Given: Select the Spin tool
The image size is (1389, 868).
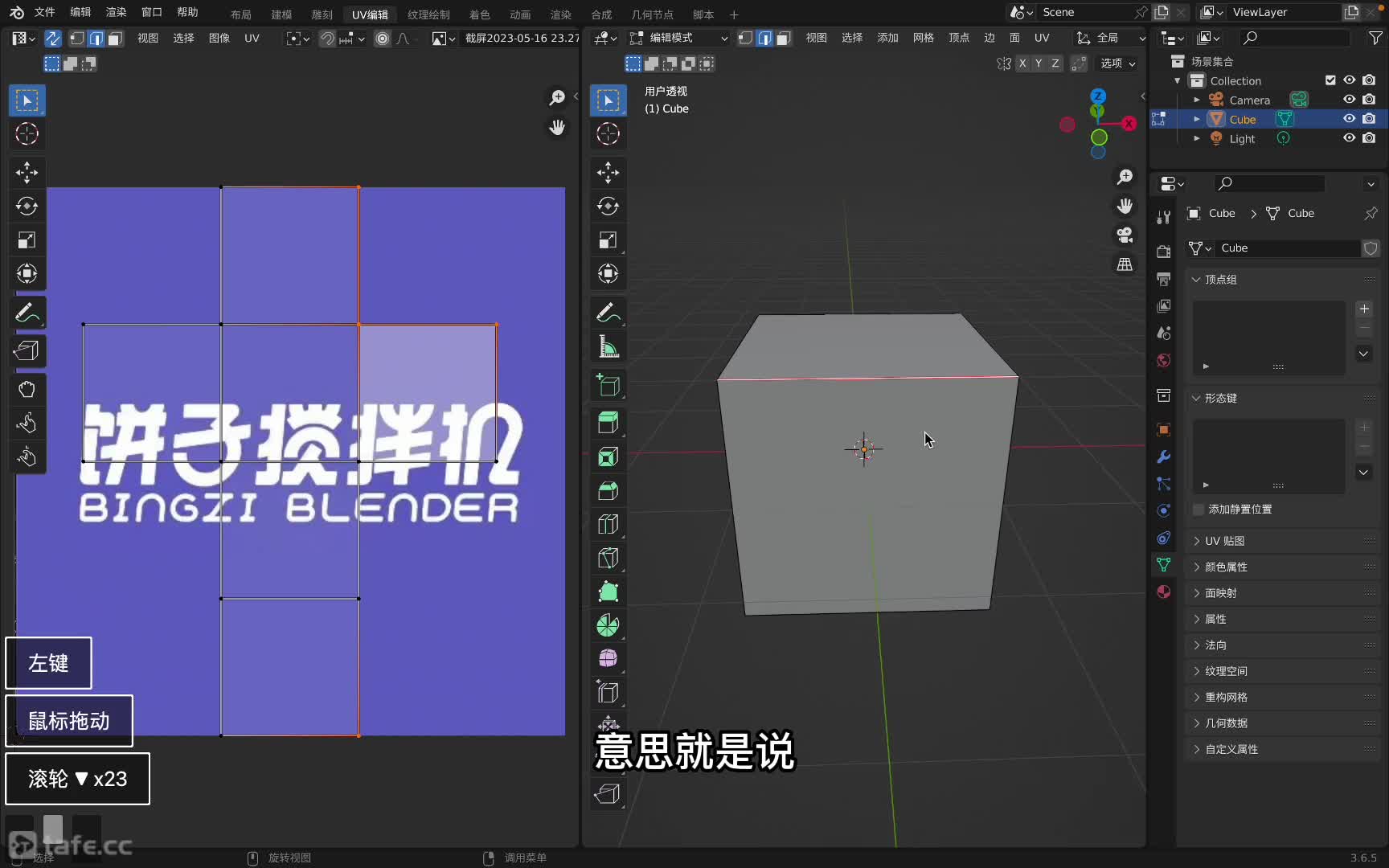Looking at the screenshot, I should [608, 625].
